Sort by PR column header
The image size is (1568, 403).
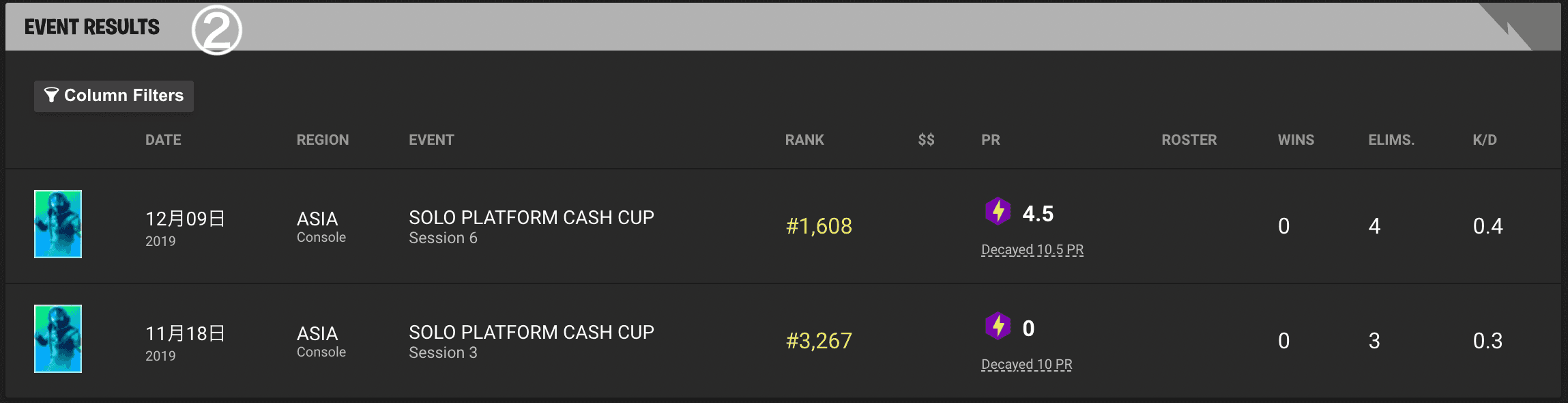pyautogui.click(x=991, y=140)
